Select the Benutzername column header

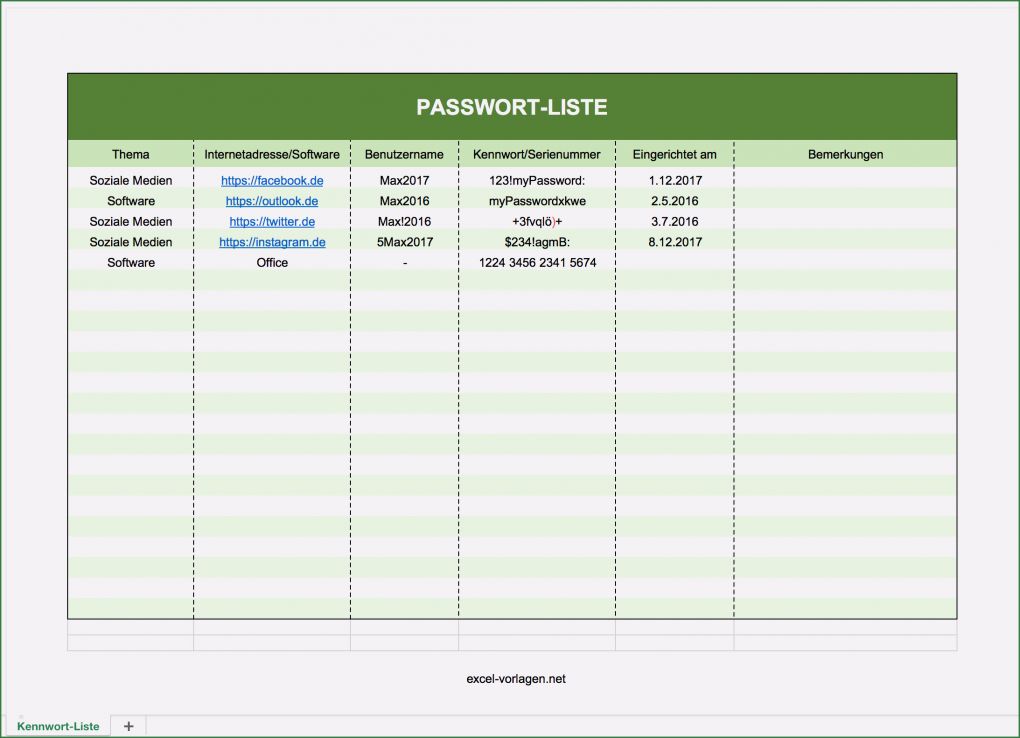pos(404,154)
